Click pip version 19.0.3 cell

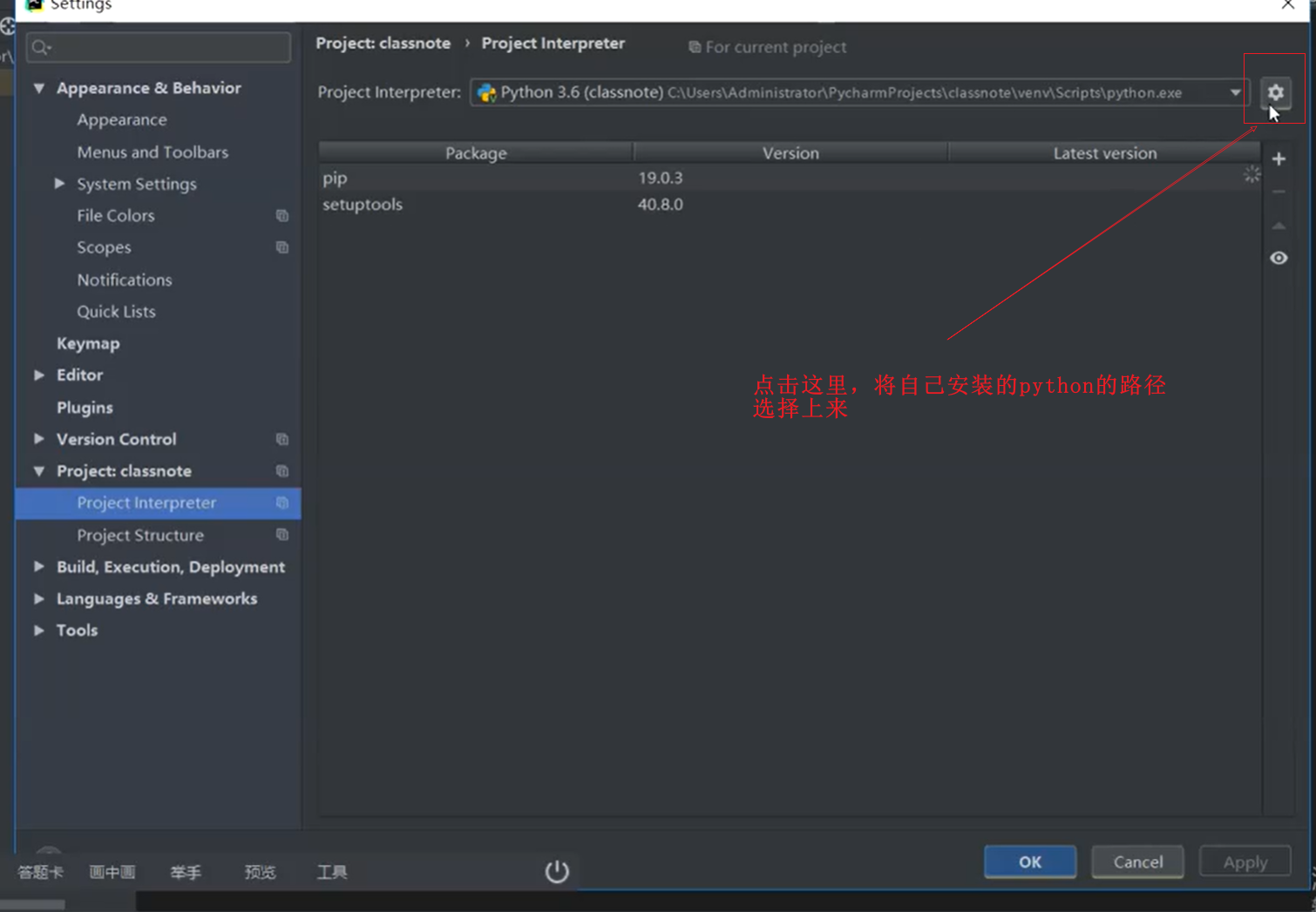661,178
